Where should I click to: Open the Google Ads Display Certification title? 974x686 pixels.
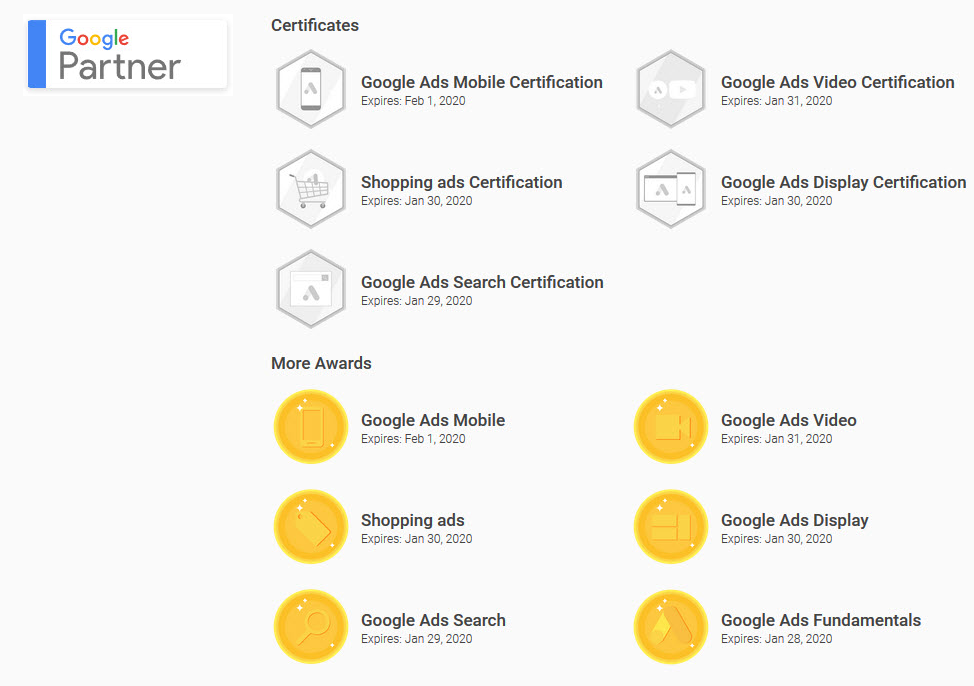pos(843,182)
